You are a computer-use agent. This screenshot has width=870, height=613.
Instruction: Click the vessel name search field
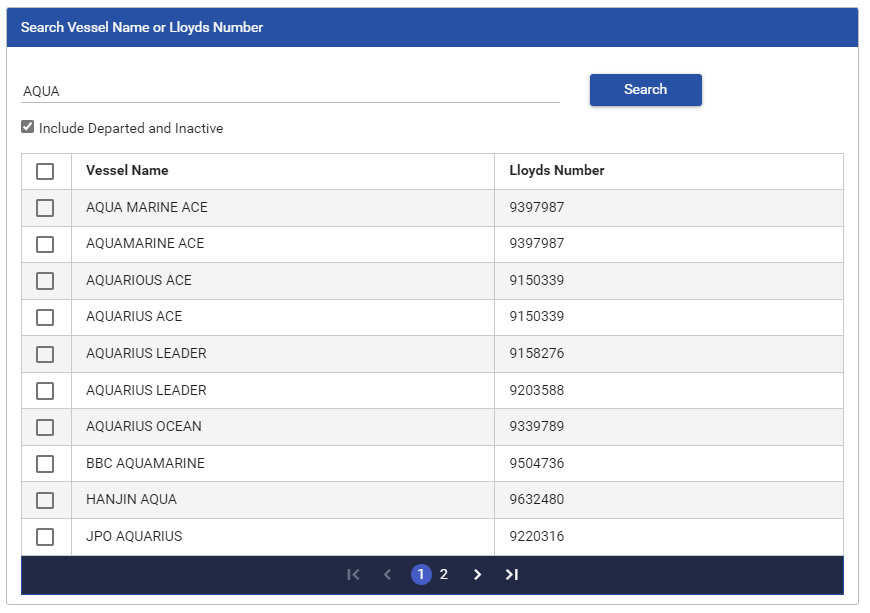pos(290,91)
